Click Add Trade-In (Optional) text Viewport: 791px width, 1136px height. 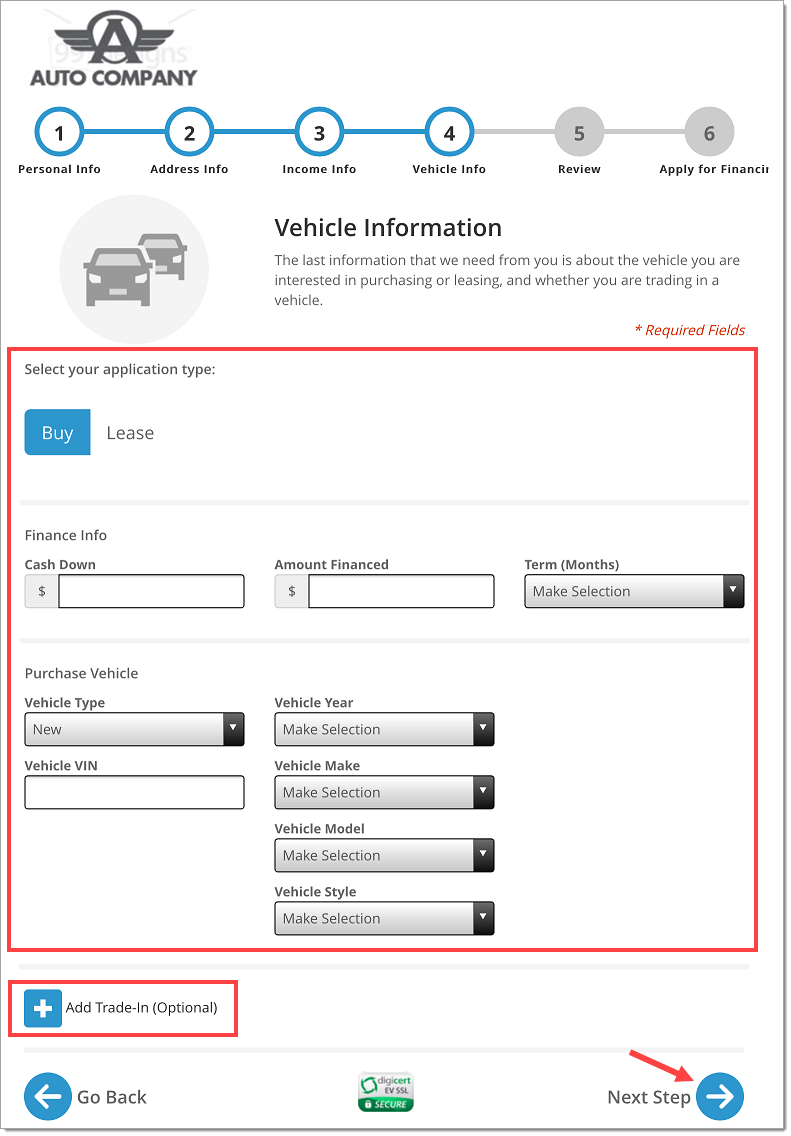(141, 1008)
